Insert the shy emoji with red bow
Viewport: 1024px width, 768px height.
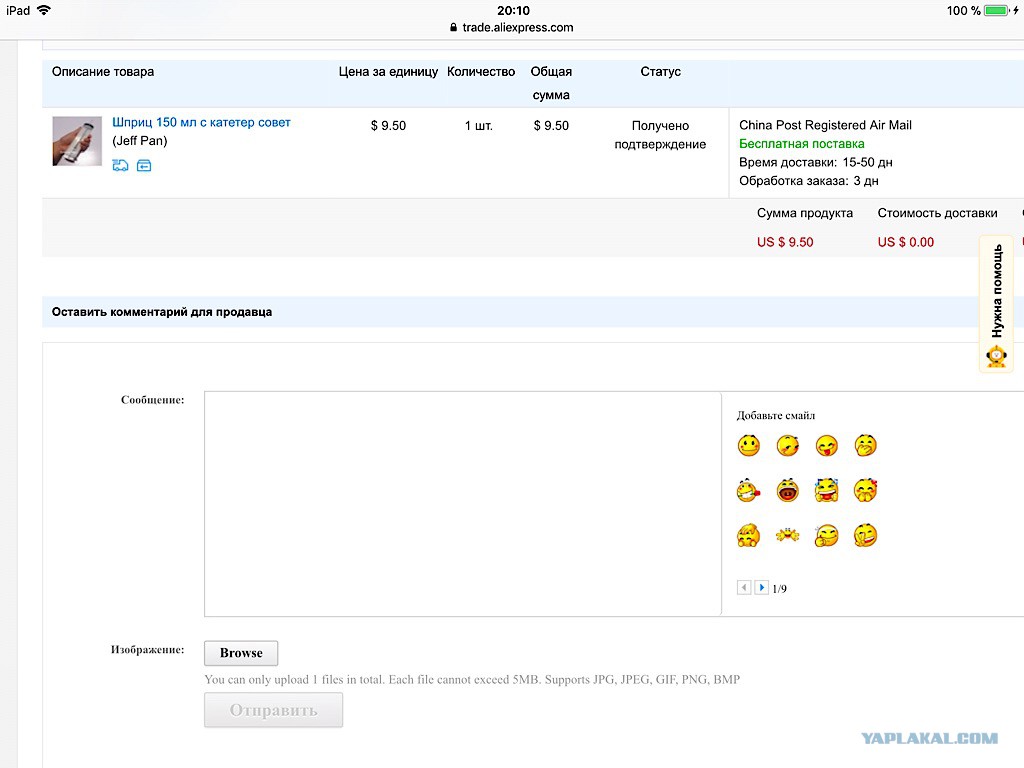865,490
